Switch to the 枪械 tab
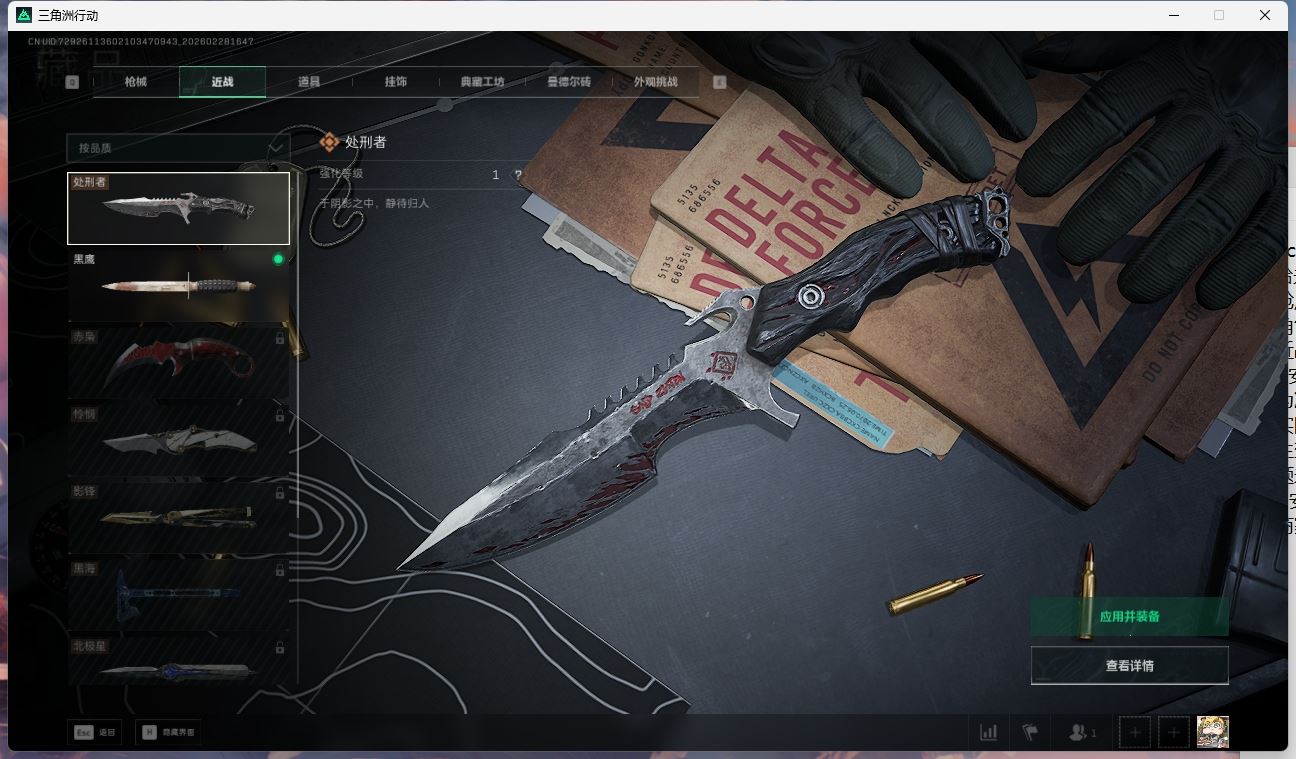 (x=136, y=82)
